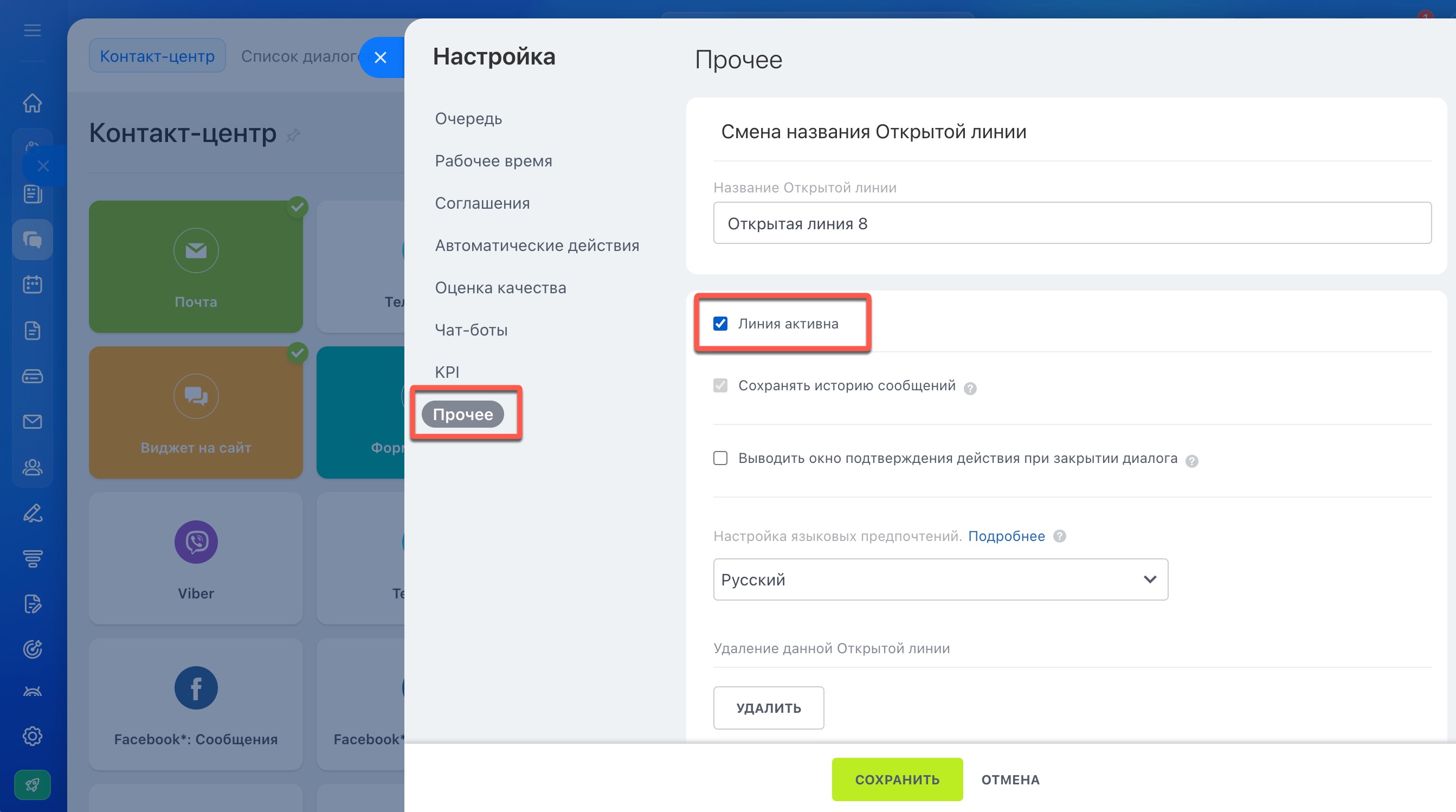Image resolution: width=1456 pixels, height=812 pixels.
Task: Open the Facebook*: Сообщения tile
Action: tap(196, 704)
